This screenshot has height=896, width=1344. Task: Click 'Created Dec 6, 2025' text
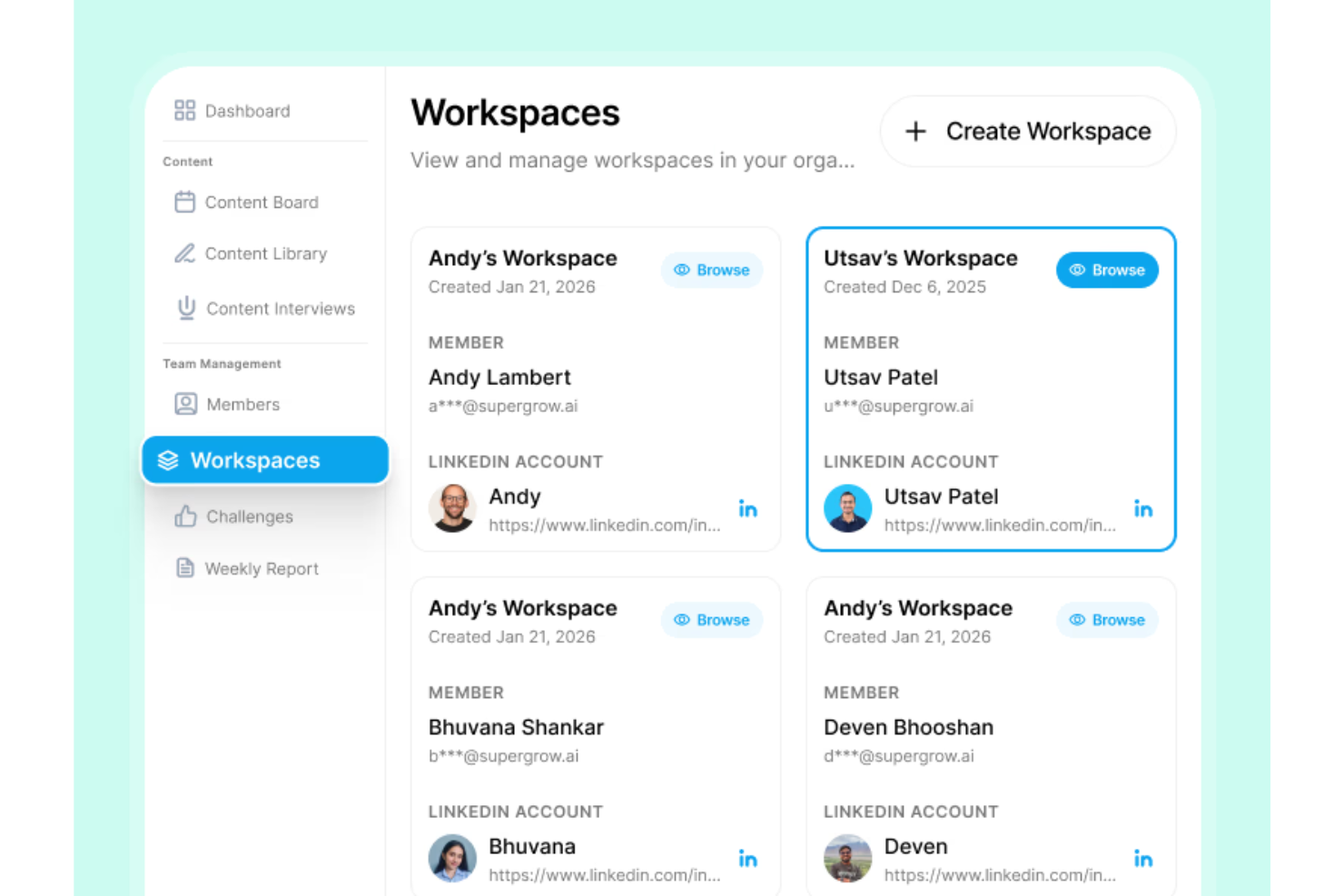point(904,287)
